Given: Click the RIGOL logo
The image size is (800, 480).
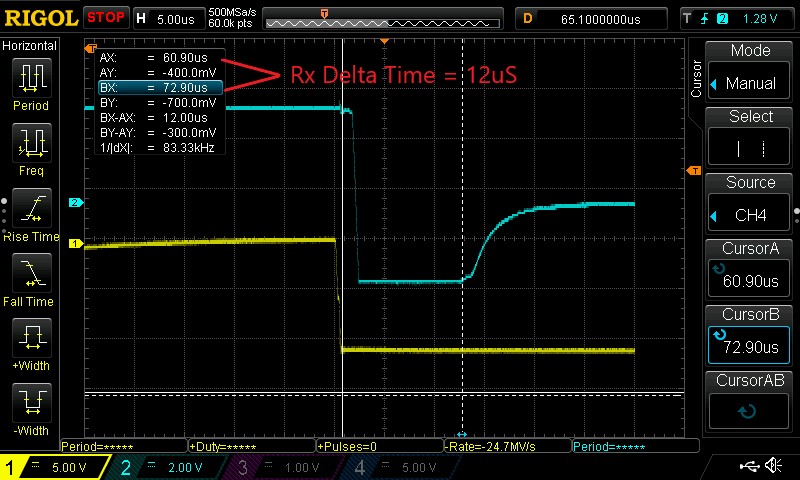Looking at the screenshot, I should click(41, 18).
